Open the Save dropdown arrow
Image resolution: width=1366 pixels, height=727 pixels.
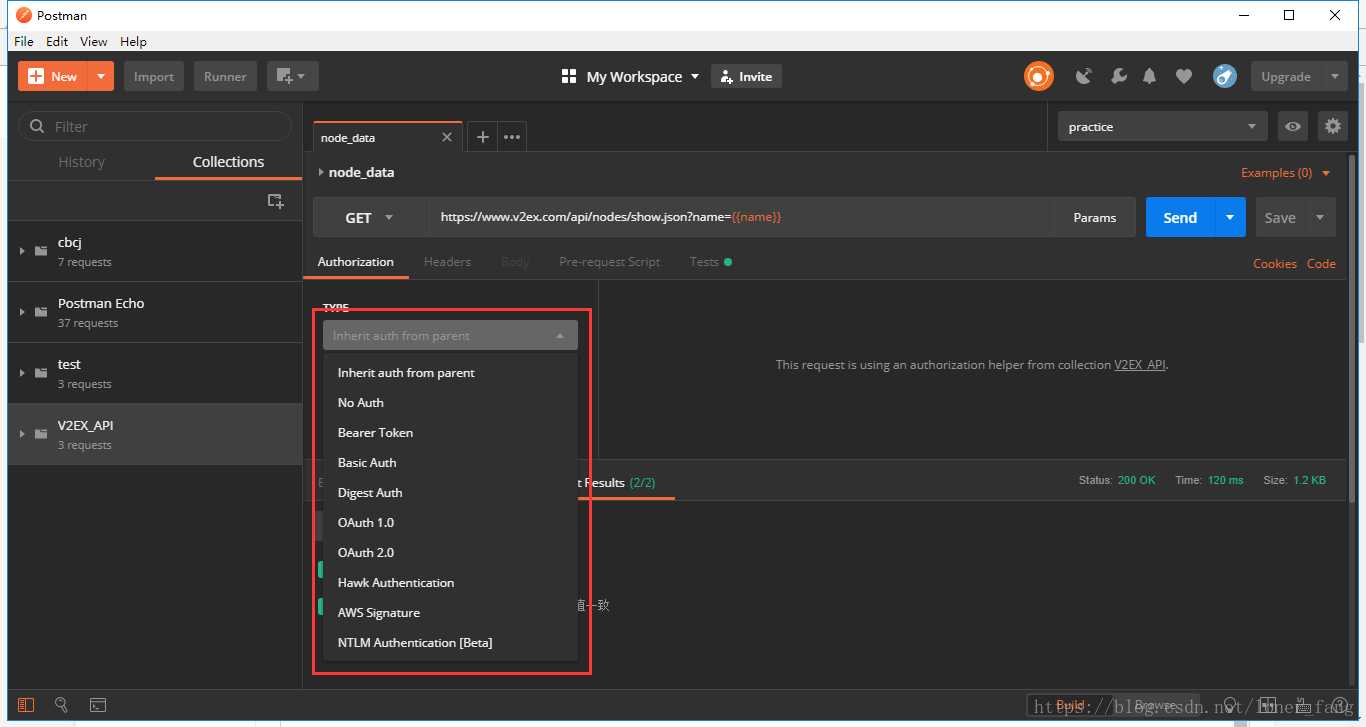click(x=1320, y=217)
